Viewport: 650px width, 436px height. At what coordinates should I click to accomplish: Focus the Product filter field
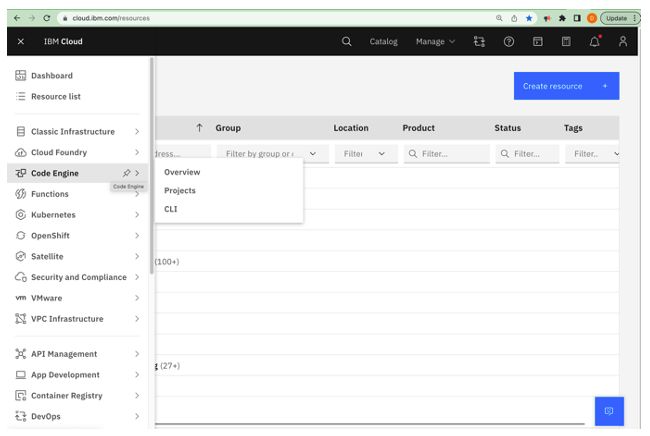[x=446, y=154]
